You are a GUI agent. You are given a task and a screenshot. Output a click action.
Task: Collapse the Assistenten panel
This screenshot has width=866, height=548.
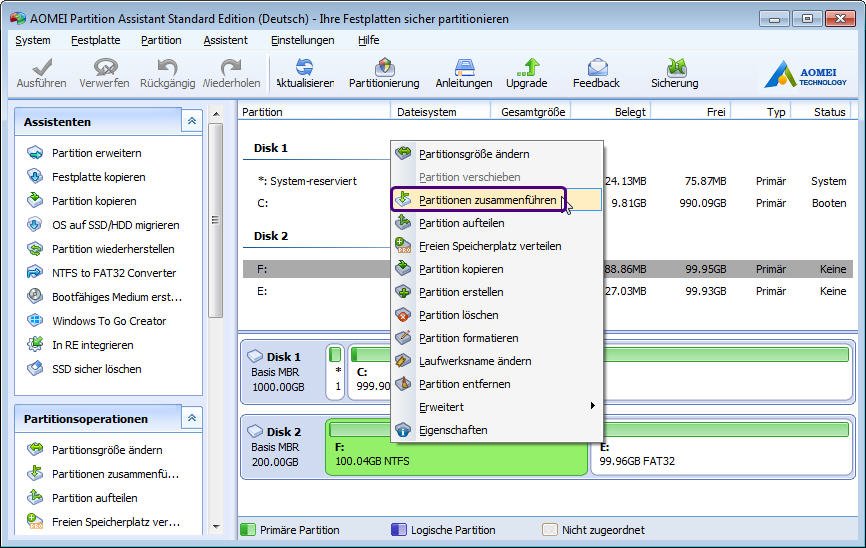click(x=192, y=121)
